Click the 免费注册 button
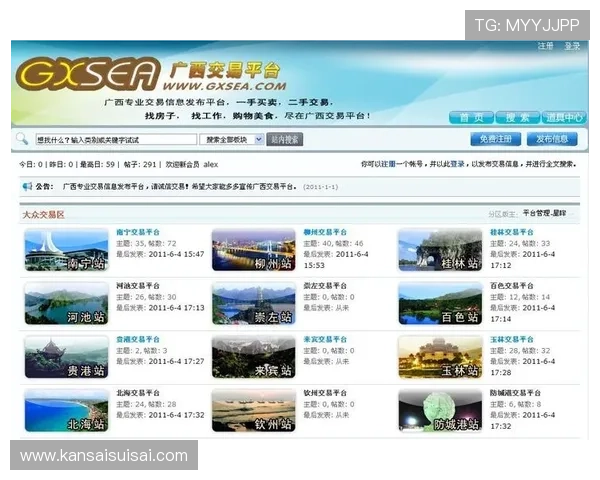 click(496, 139)
